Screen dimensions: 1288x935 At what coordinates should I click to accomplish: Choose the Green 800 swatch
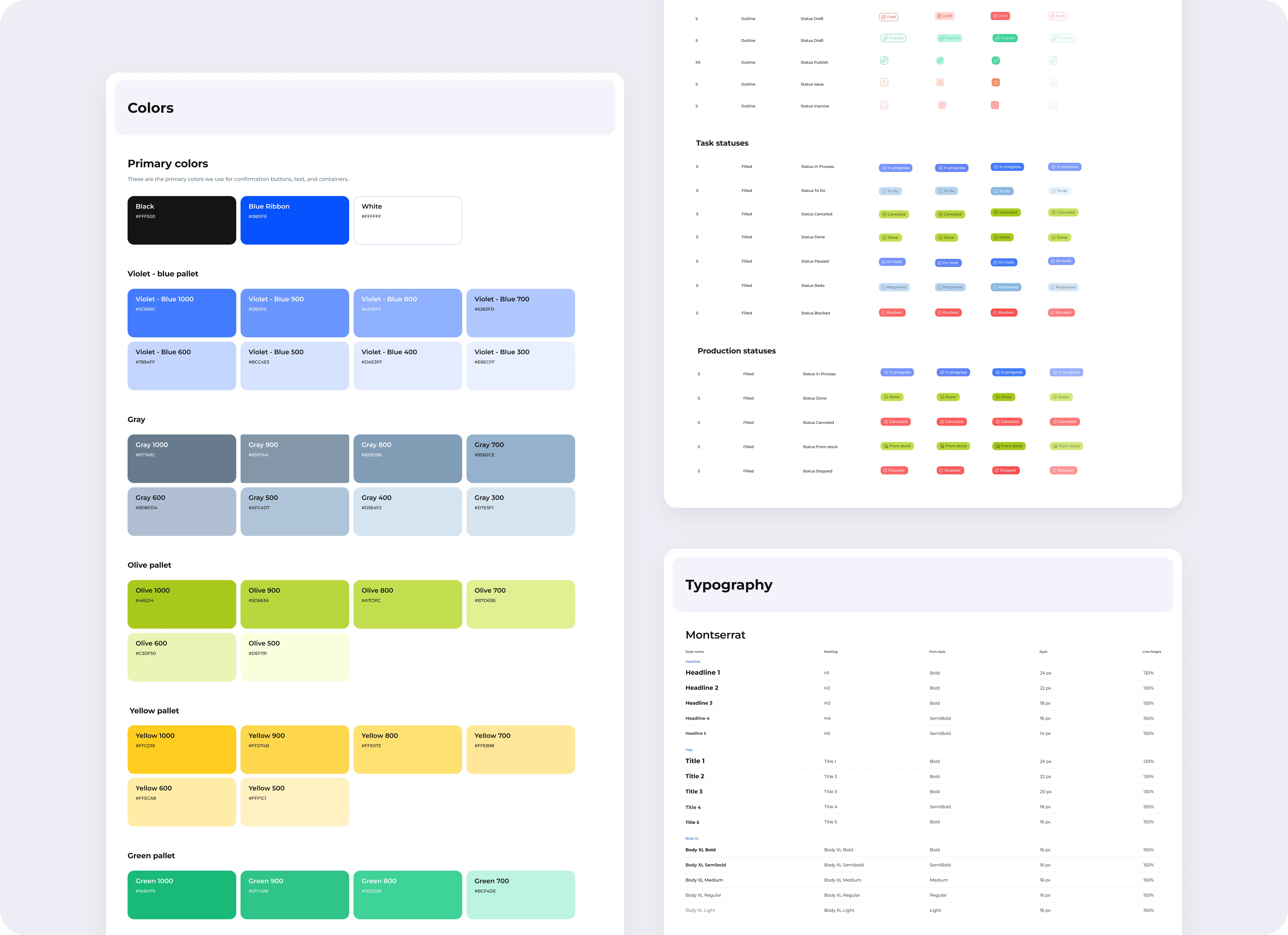[x=407, y=895]
